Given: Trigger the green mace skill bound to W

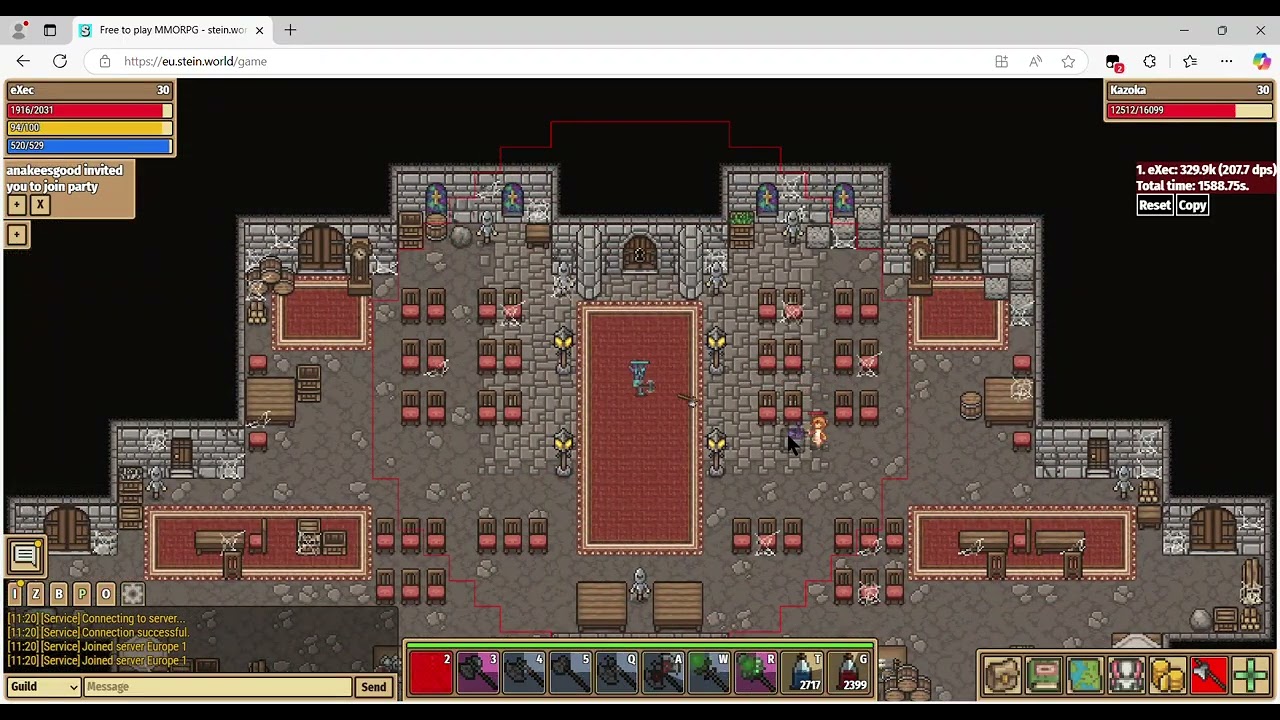Looking at the screenshot, I should point(708,671).
